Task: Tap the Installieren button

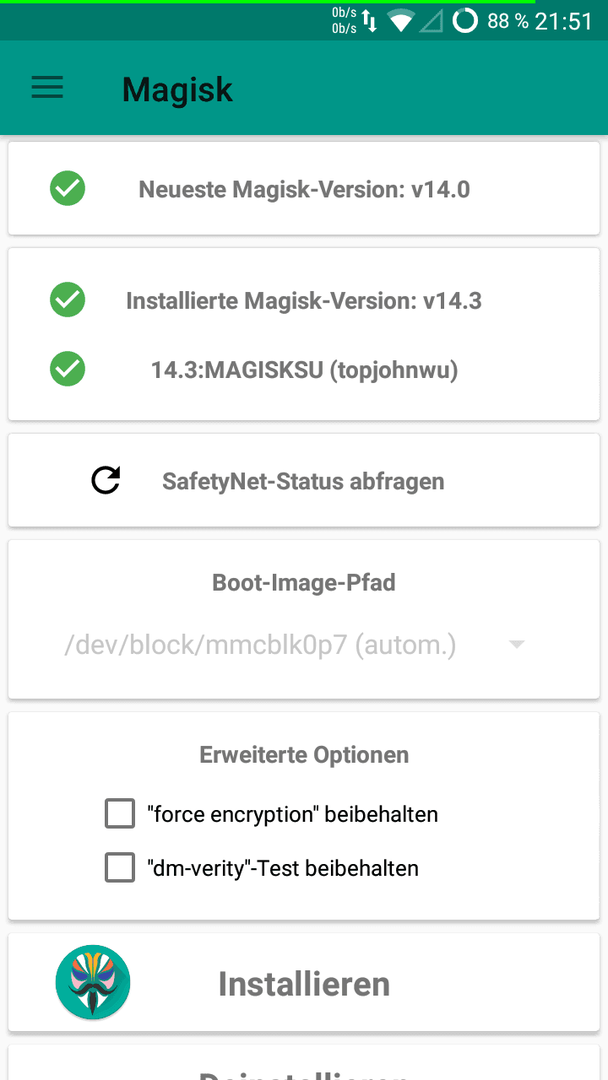Action: 304,982
